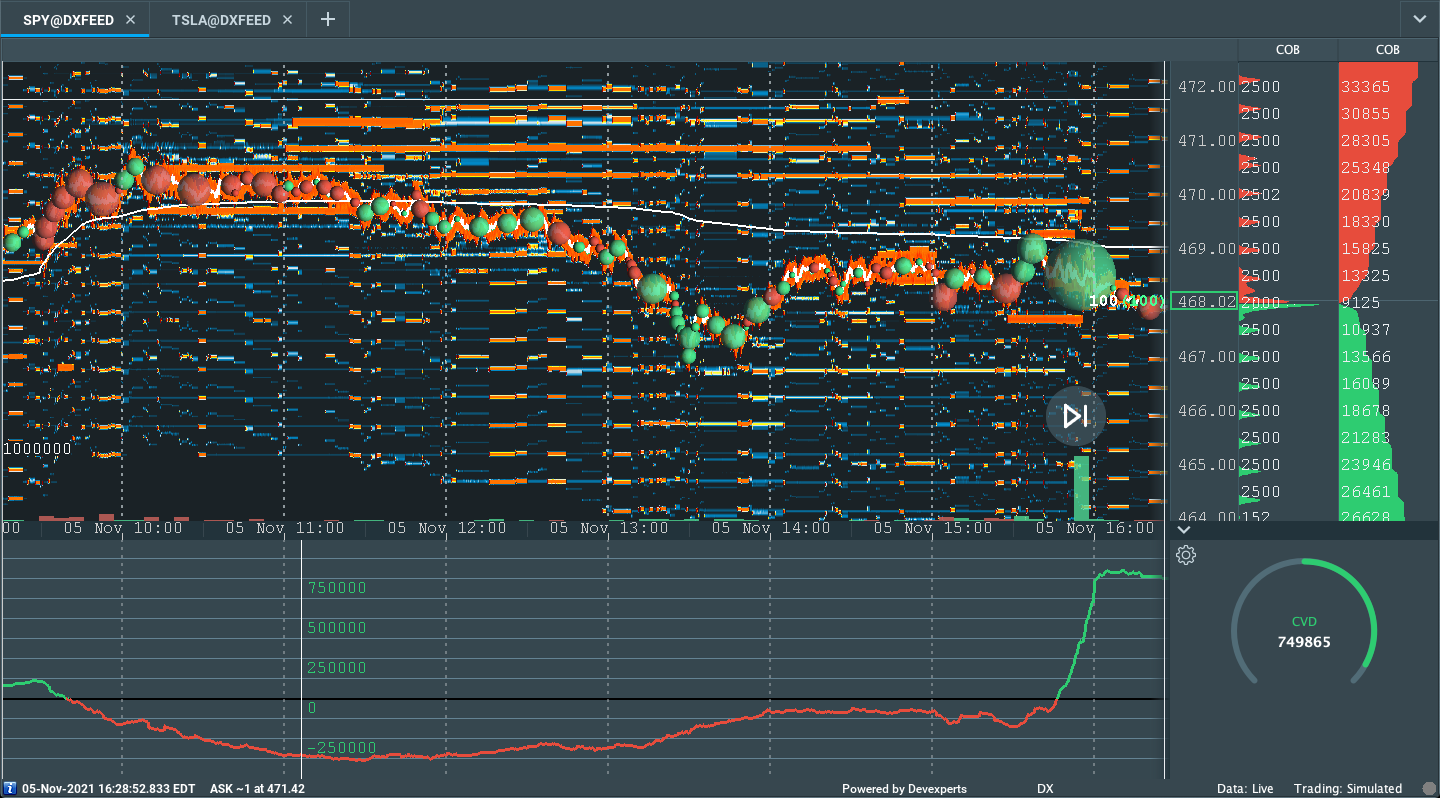
Task: Select the 16089 cumulative bid value
Action: click(1365, 384)
